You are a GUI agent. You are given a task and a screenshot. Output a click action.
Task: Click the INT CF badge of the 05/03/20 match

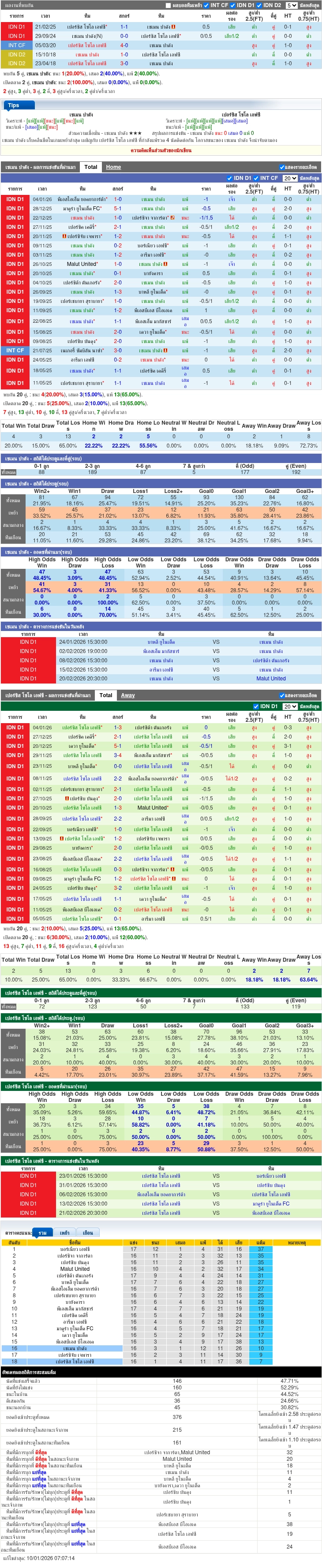click(16, 45)
